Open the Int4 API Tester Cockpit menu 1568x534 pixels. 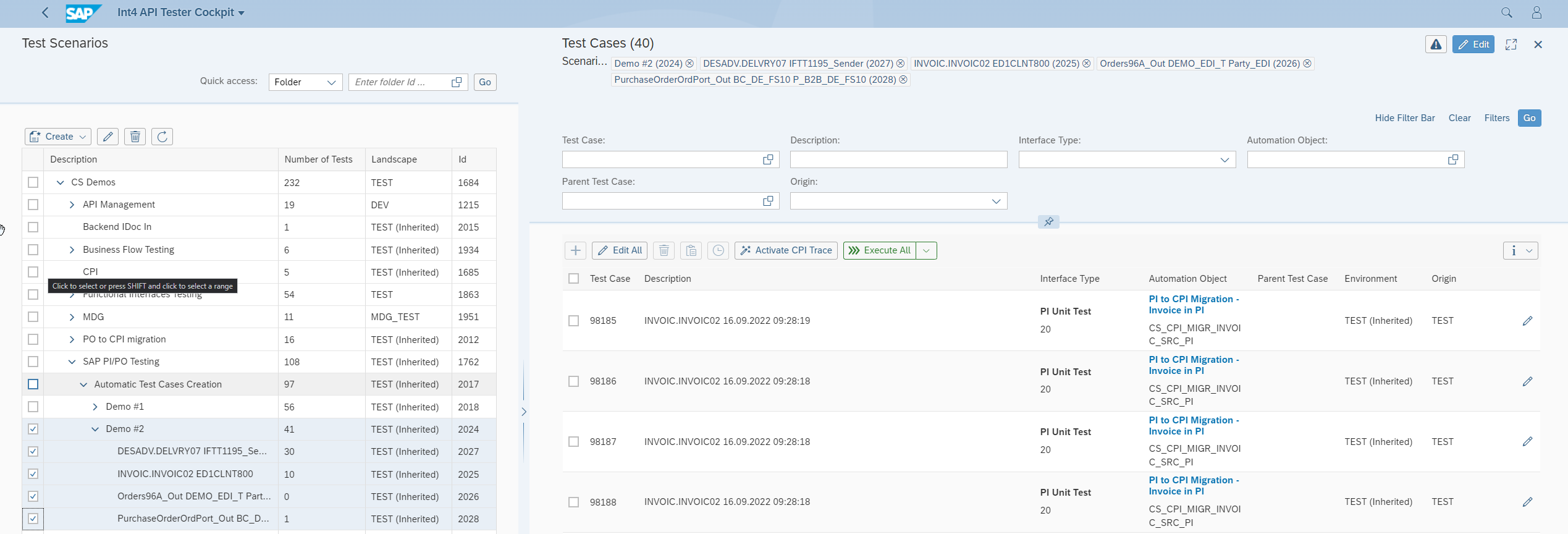click(181, 12)
